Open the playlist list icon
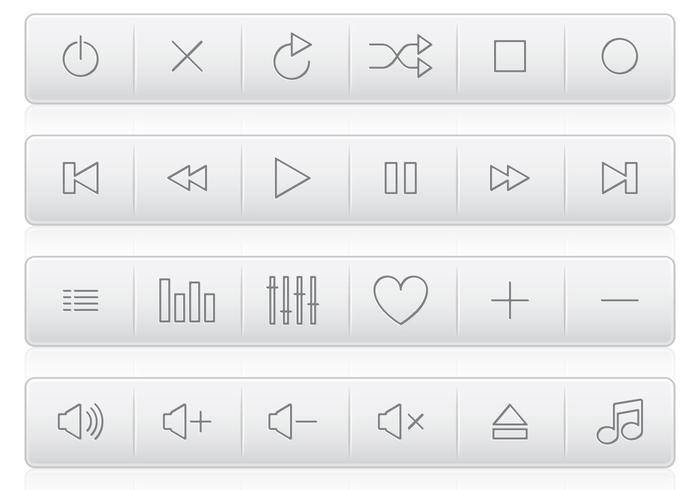This screenshot has height=490, width=700. click(81, 300)
